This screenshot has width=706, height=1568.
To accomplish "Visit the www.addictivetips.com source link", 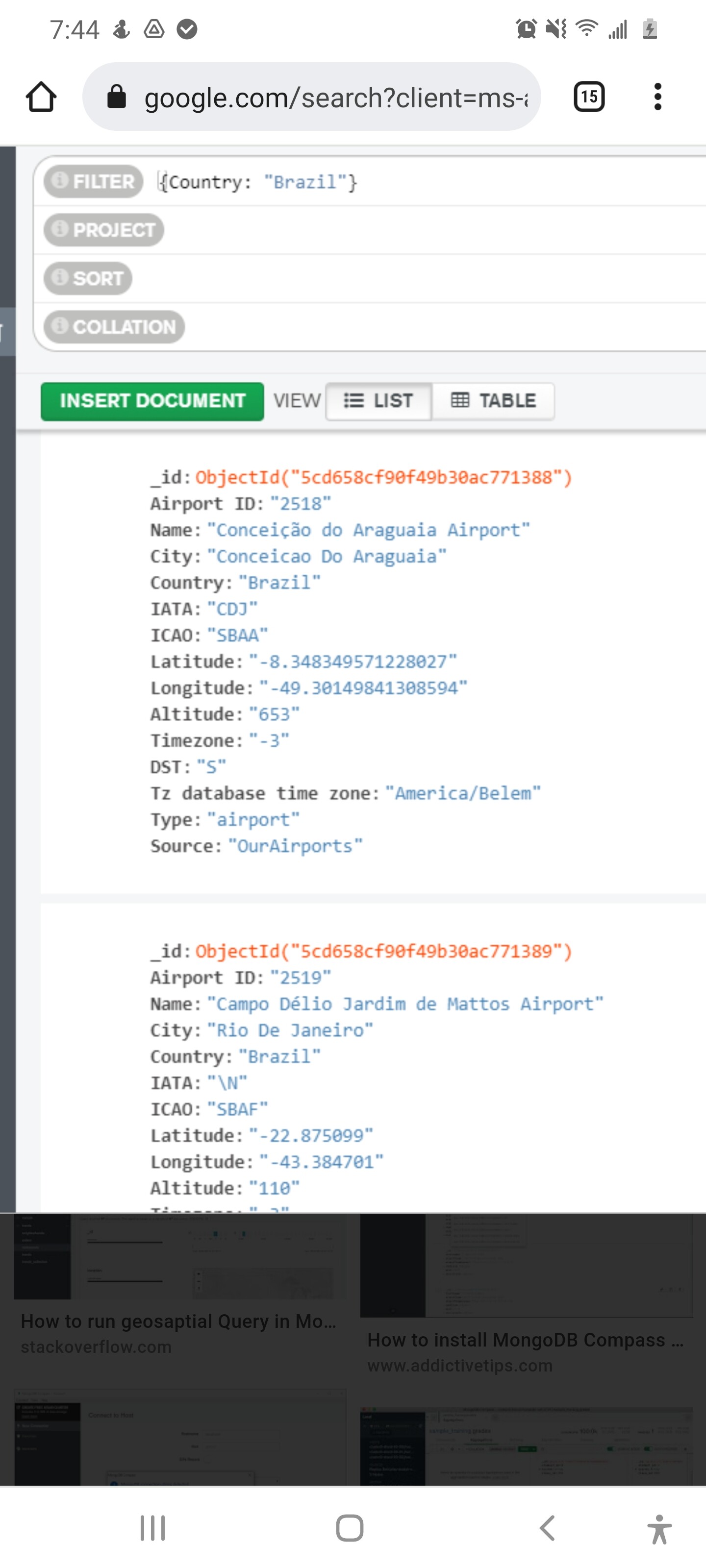I will [460, 1366].
